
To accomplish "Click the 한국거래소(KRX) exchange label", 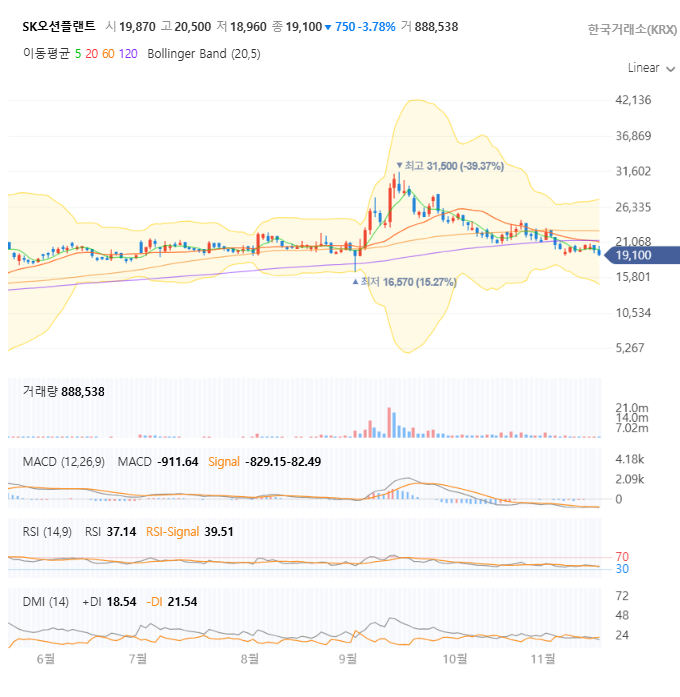I will coord(632,29).
